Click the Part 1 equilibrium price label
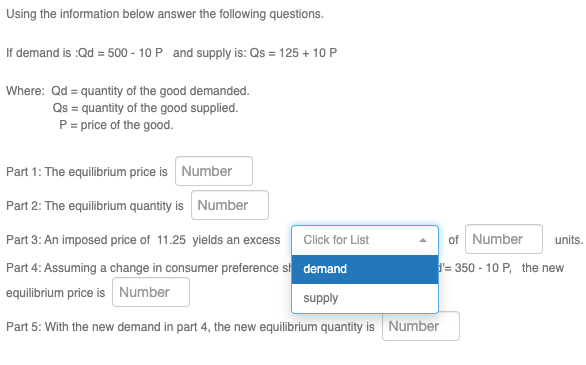 [87, 172]
